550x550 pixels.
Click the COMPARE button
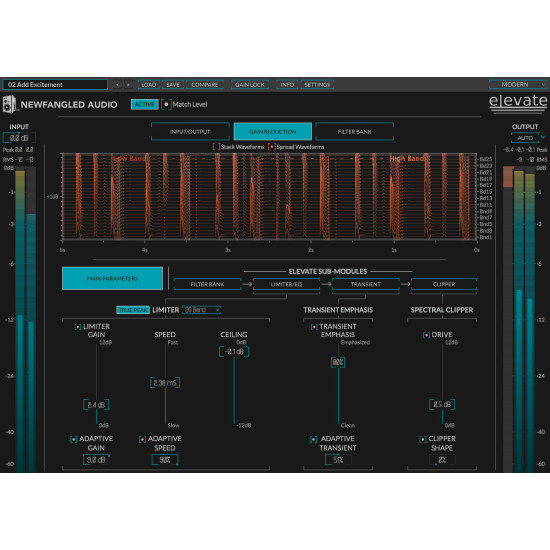(204, 85)
